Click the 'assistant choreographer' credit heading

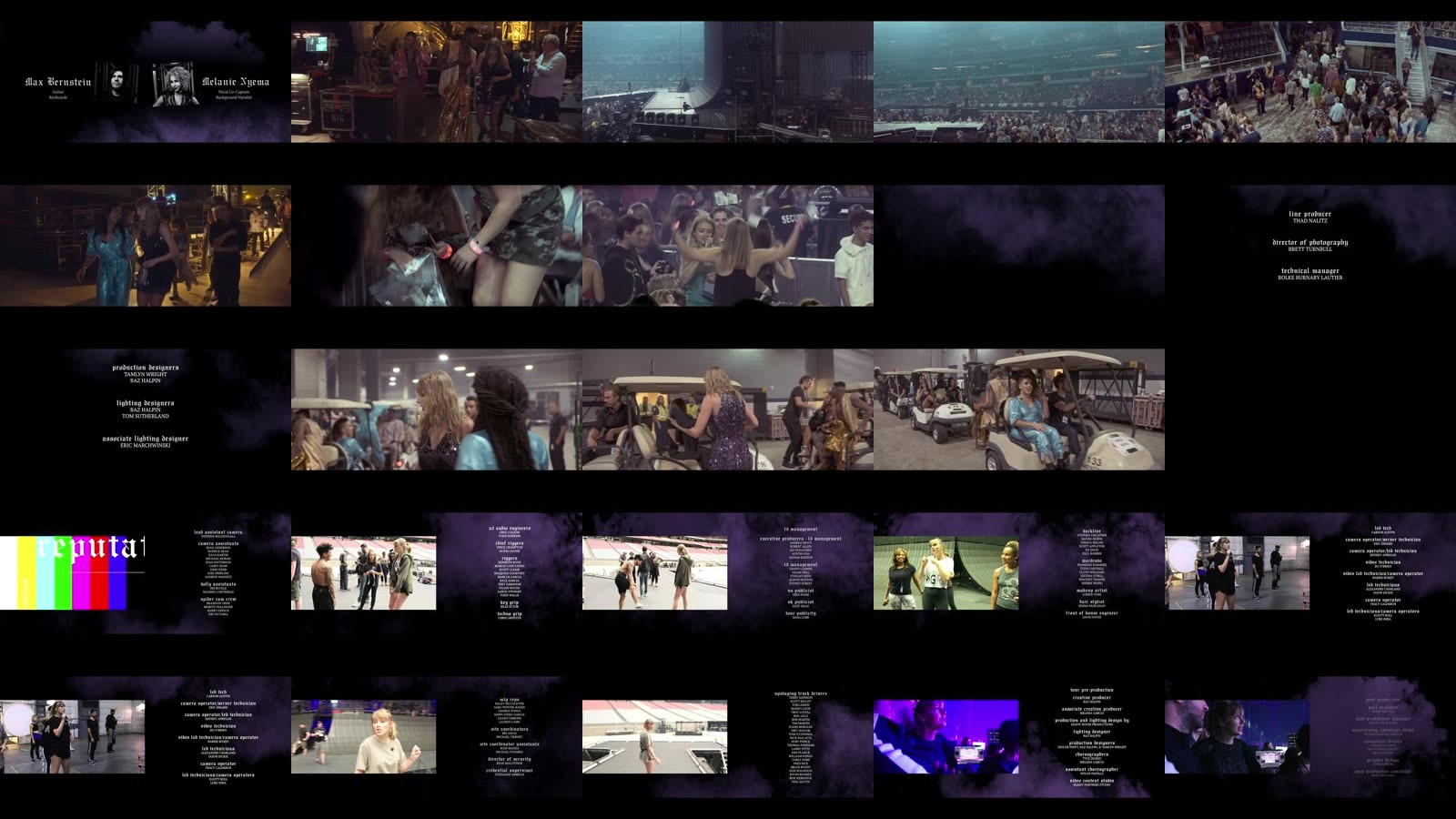coord(1092,769)
